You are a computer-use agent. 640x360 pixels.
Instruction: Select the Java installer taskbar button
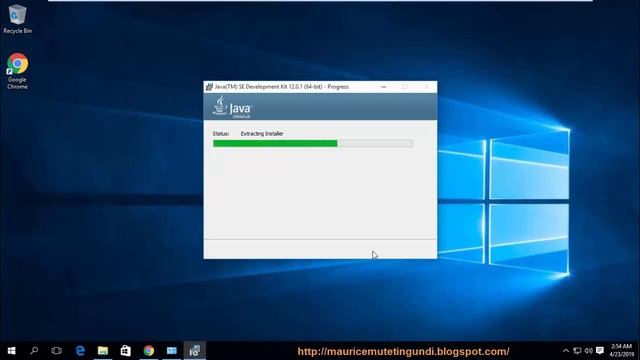pyautogui.click(x=195, y=351)
